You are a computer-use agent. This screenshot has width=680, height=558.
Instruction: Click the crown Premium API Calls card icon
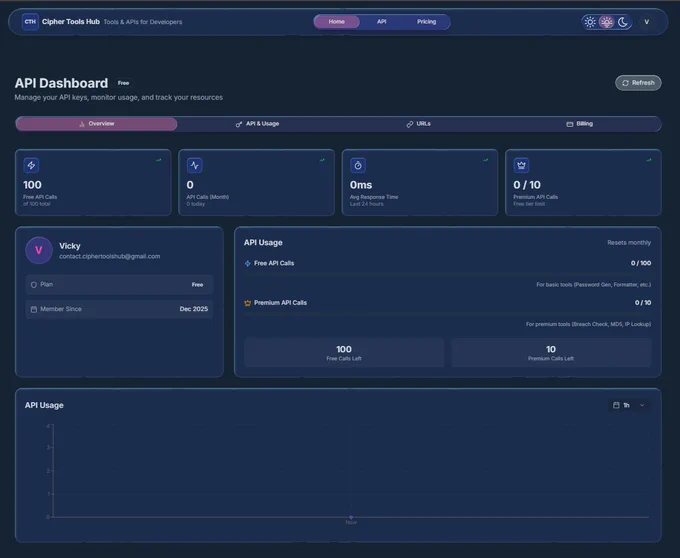pos(521,165)
